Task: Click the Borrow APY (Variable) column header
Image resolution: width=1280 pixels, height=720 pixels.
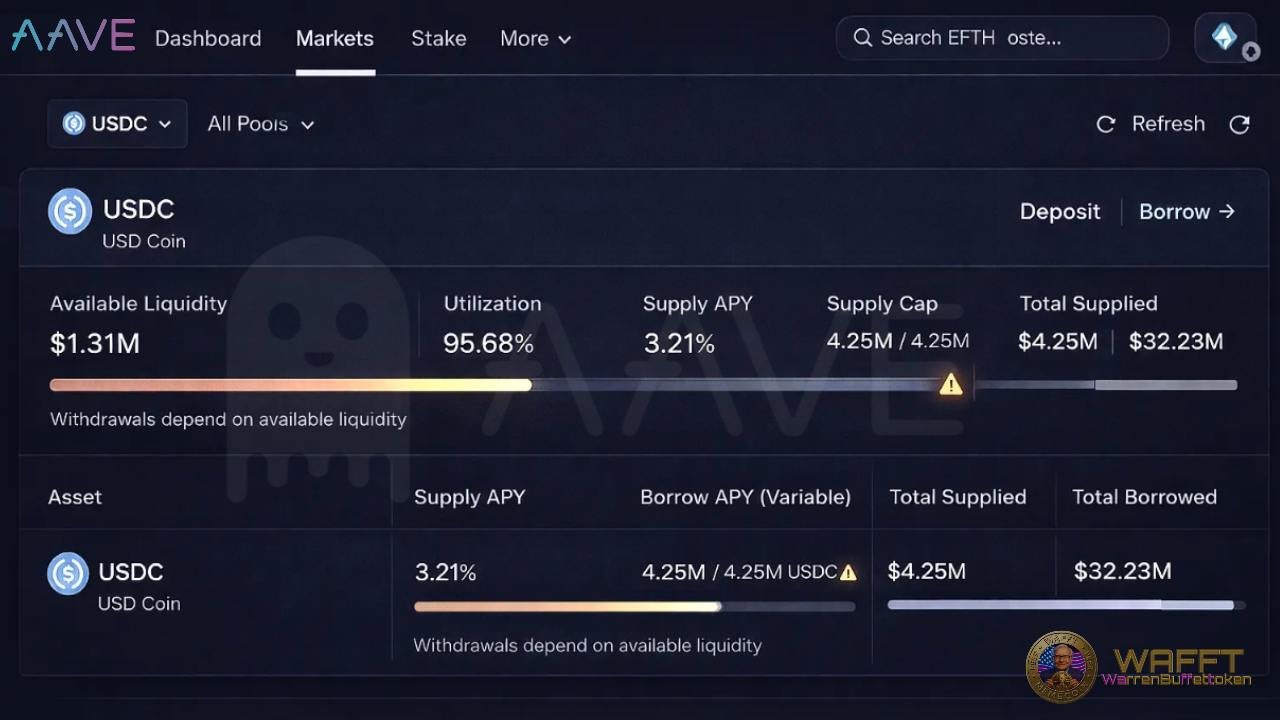Action: pos(745,497)
